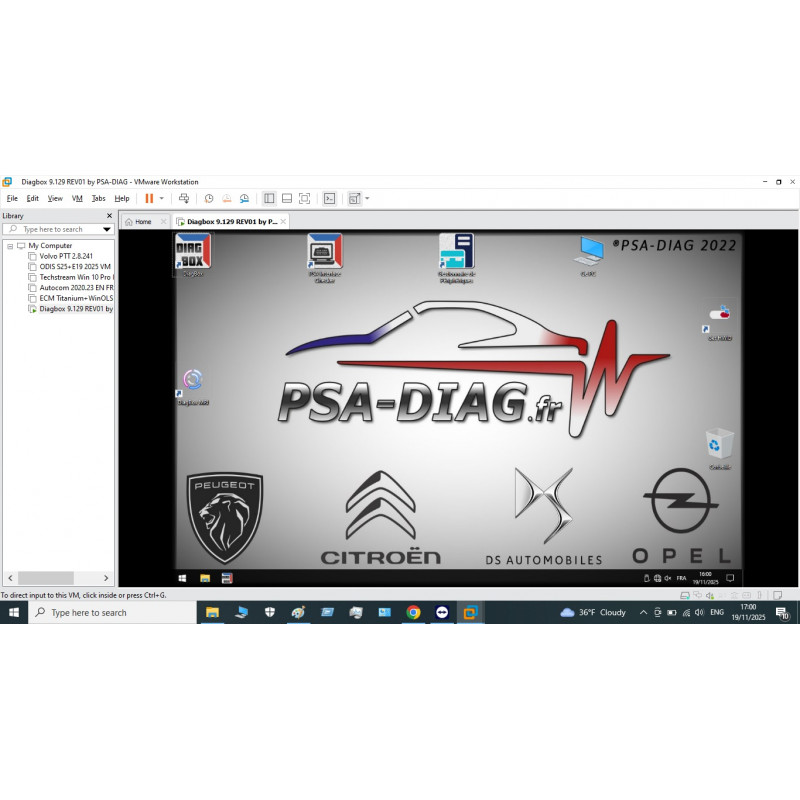Toggle the tab thumbnail bar view

286,198
